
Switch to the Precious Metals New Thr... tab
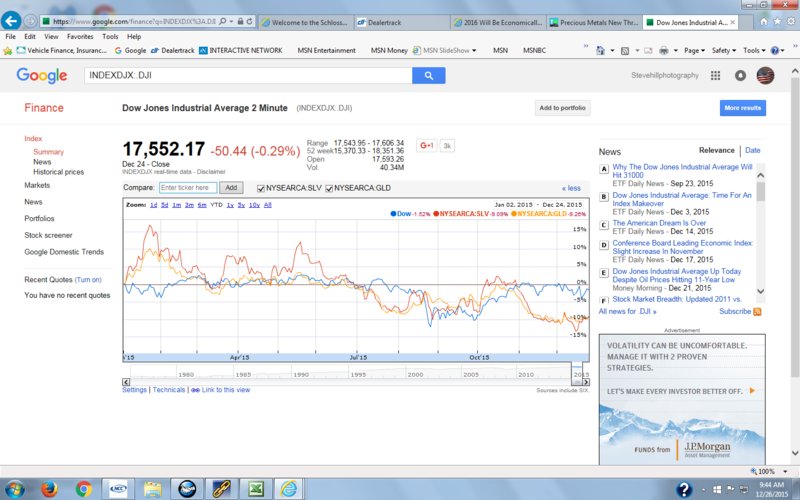point(593,22)
